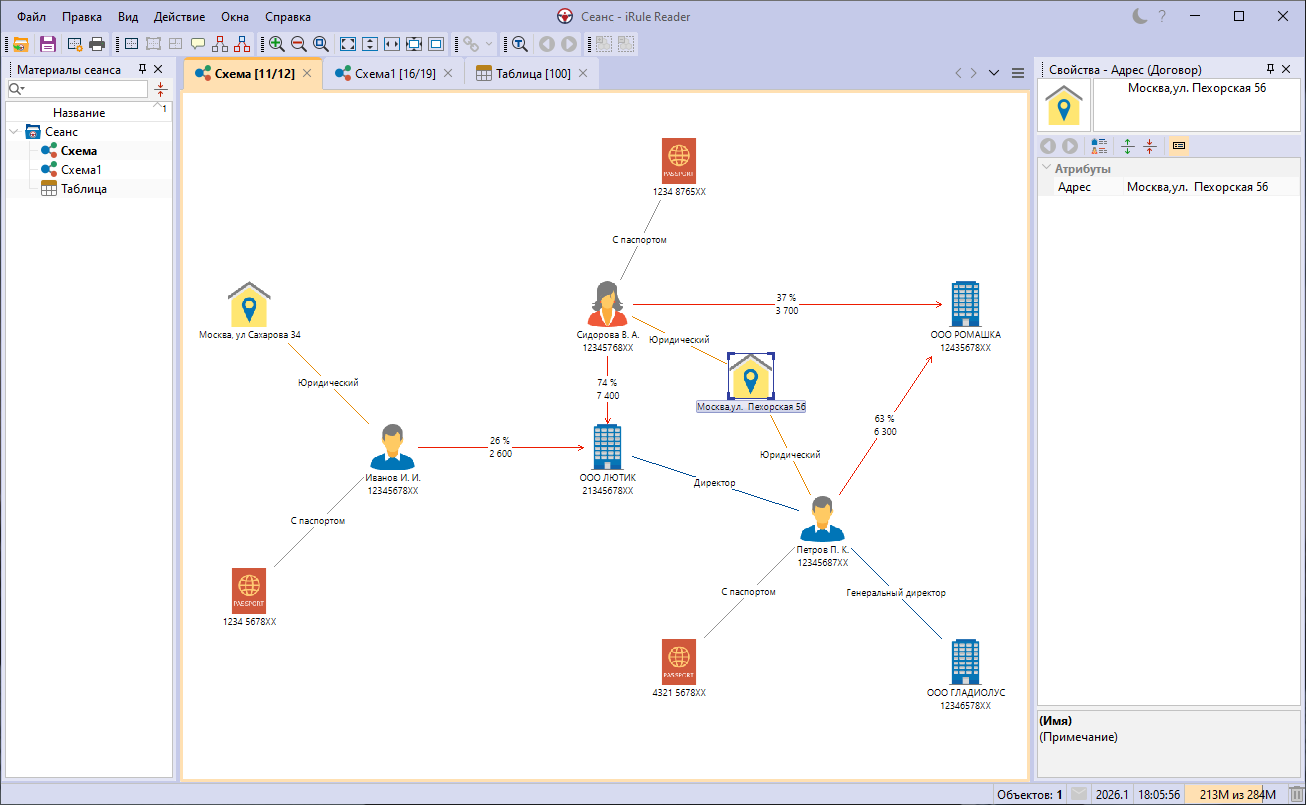This screenshot has height=805, width=1306.
Task: Click the green expand-all arrows in Properties
Action: click(1127, 146)
